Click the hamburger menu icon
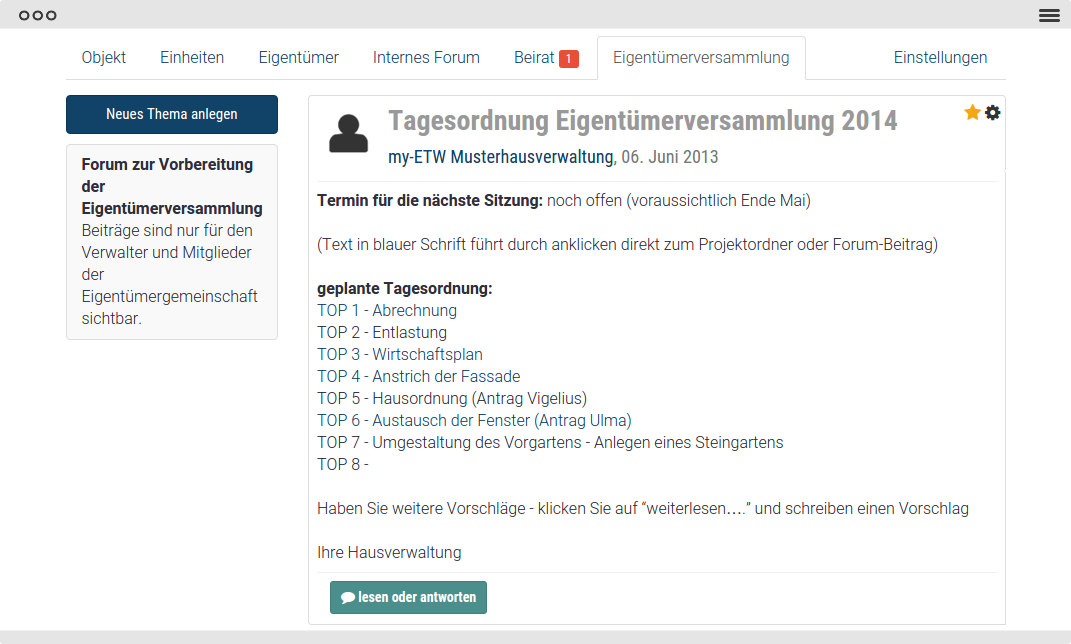1071x644 pixels. 1049,15
